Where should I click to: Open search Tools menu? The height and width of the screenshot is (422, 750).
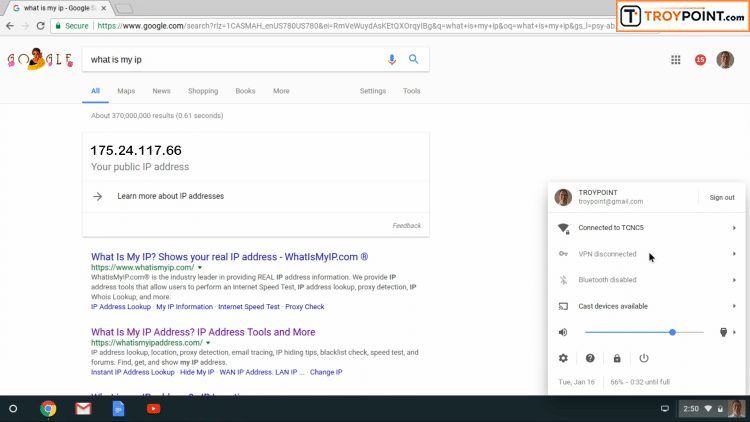coord(411,91)
